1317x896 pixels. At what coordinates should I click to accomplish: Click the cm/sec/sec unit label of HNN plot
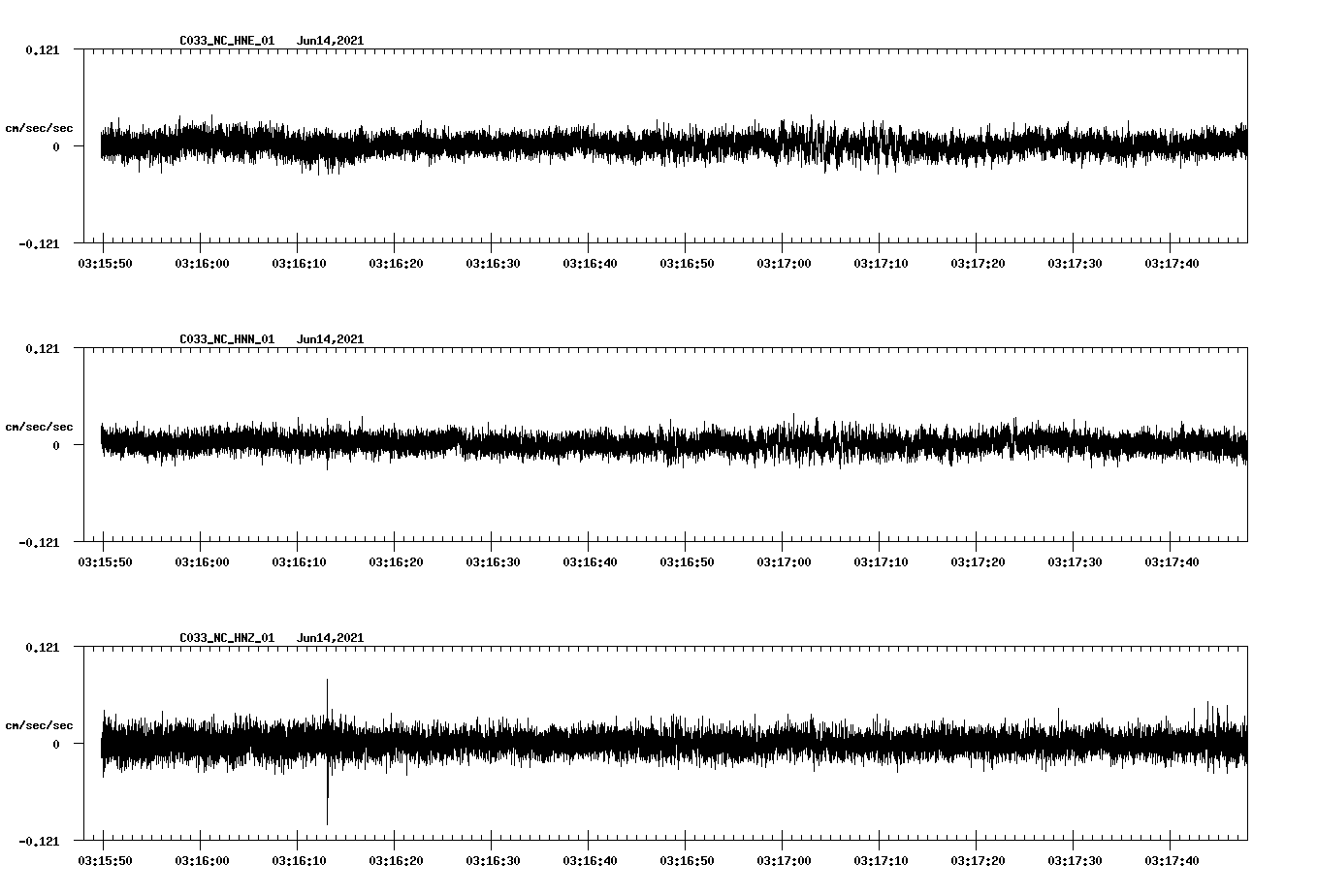click(39, 427)
